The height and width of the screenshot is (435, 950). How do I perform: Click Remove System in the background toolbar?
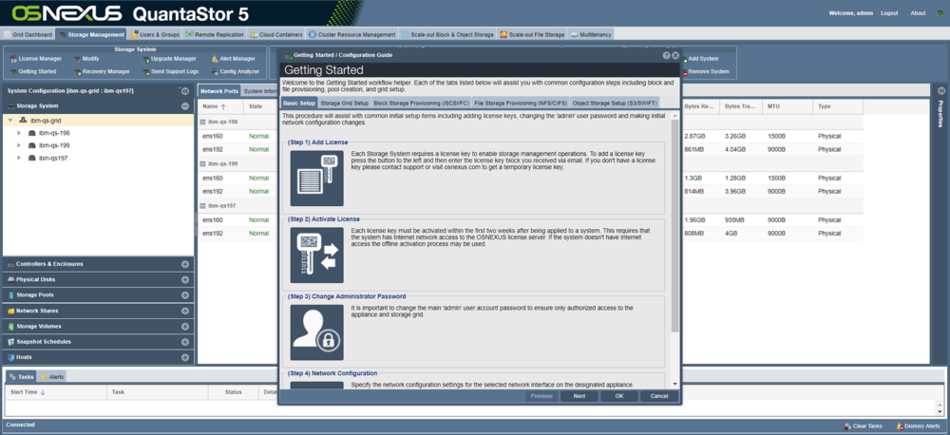tap(708, 71)
